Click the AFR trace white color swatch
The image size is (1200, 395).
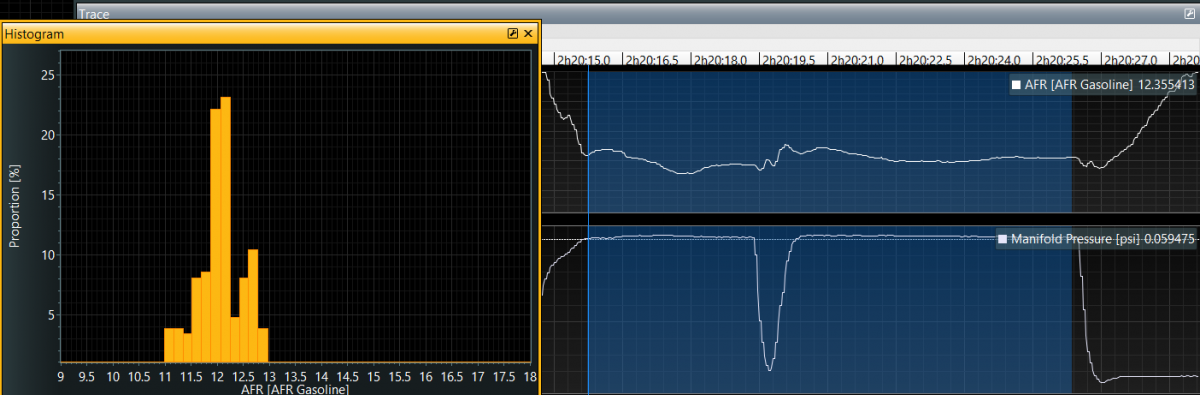tap(1017, 86)
